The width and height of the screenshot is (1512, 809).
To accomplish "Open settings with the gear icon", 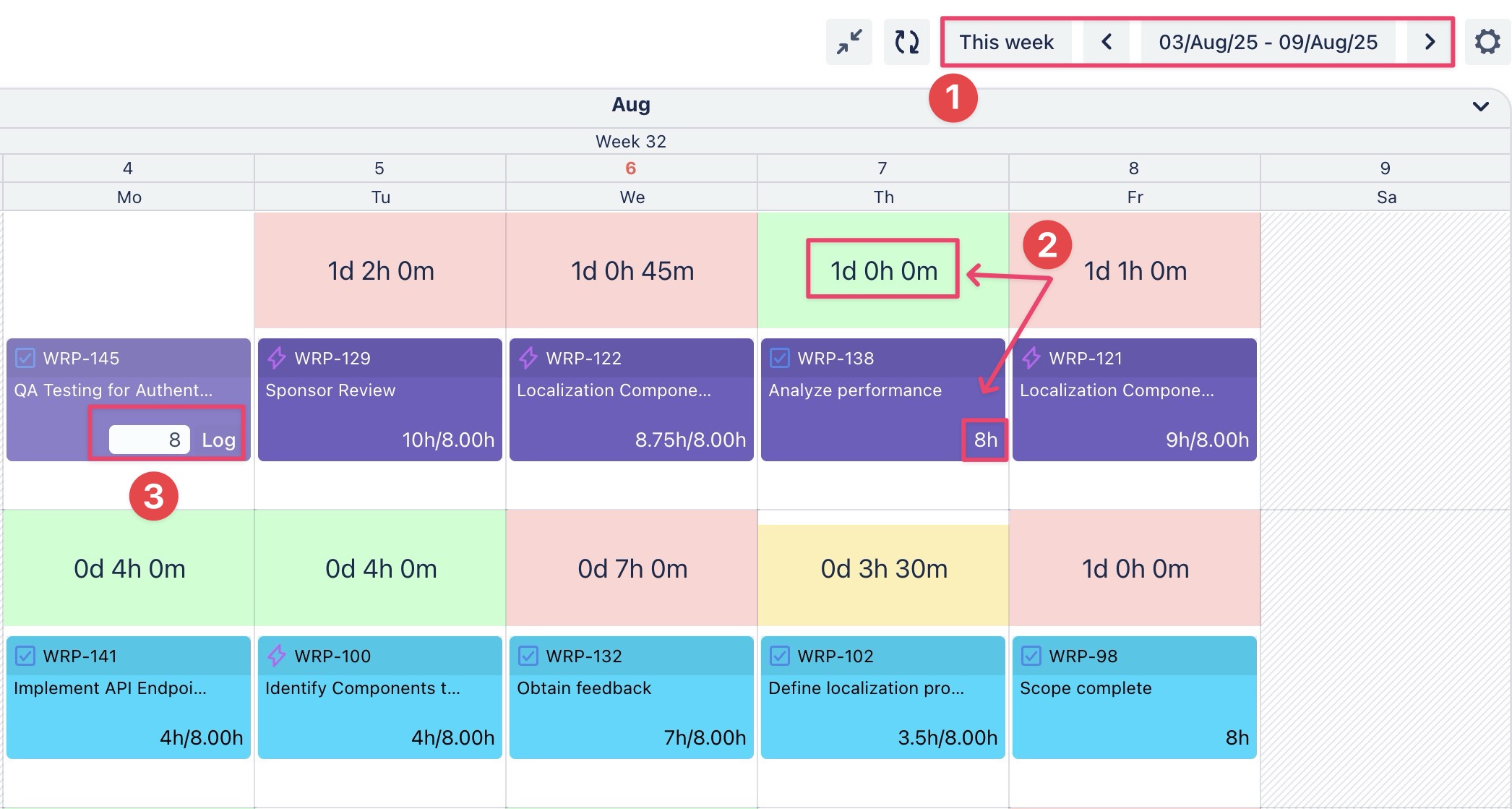I will click(x=1487, y=42).
